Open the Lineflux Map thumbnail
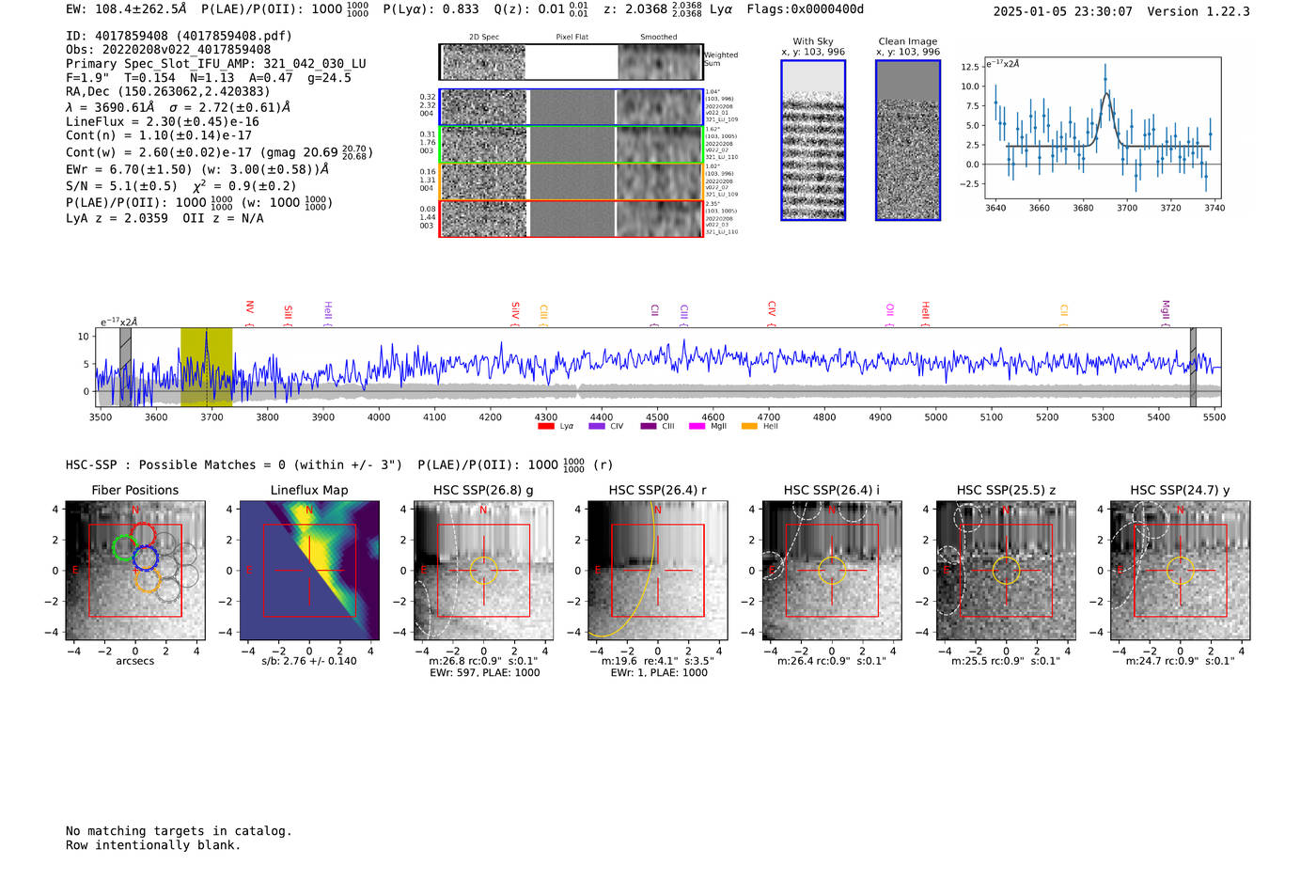Viewport: 1316px width, 896px height. pyautogui.click(x=309, y=571)
